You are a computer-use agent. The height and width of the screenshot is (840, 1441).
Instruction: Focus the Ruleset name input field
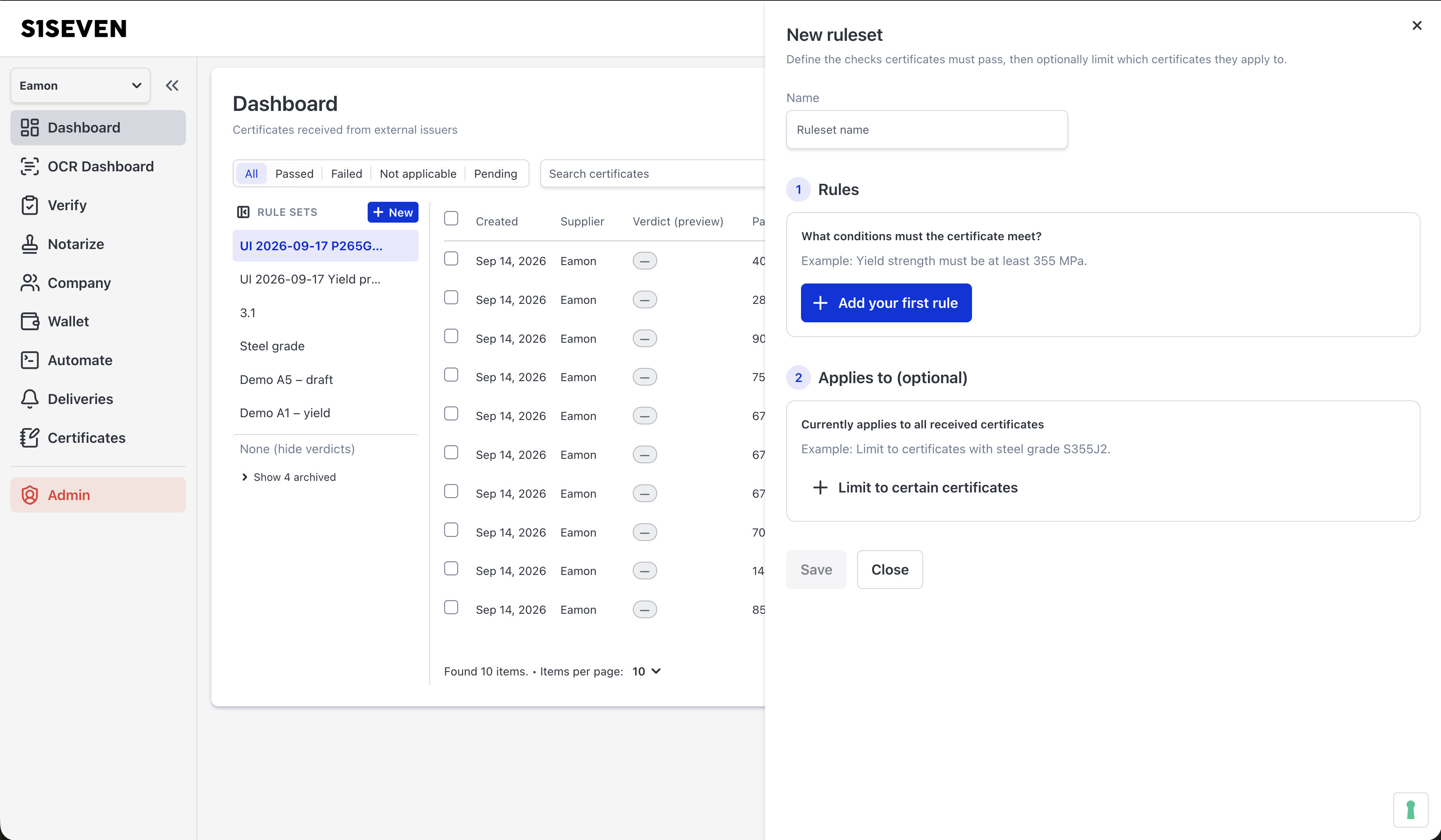click(927, 130)
